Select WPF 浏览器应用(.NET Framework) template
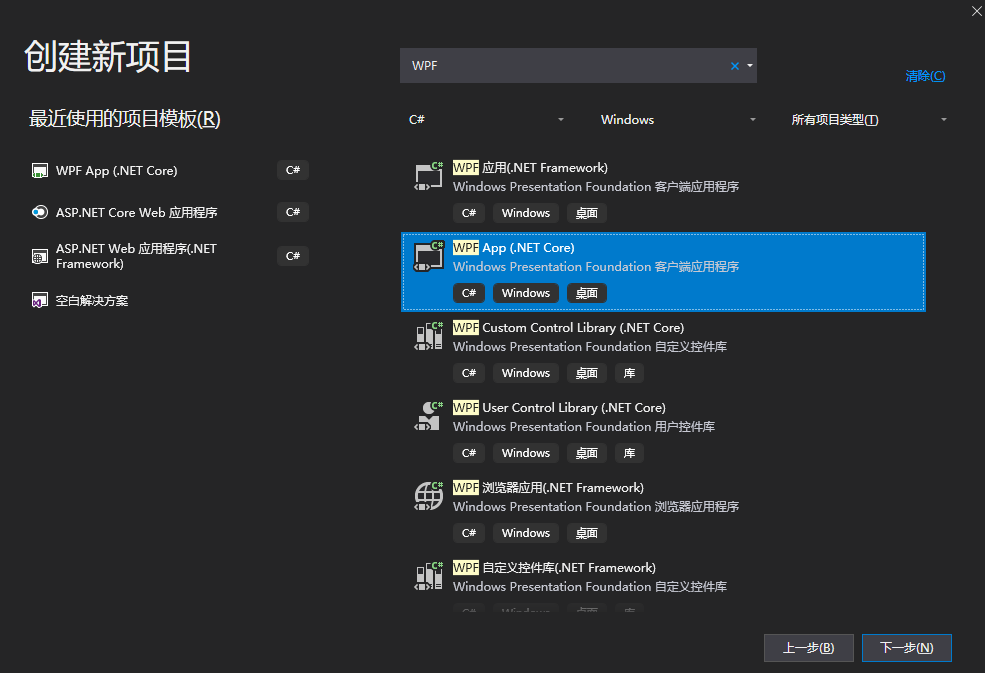This screenshot has height=673, width=985. coord(548,488)
